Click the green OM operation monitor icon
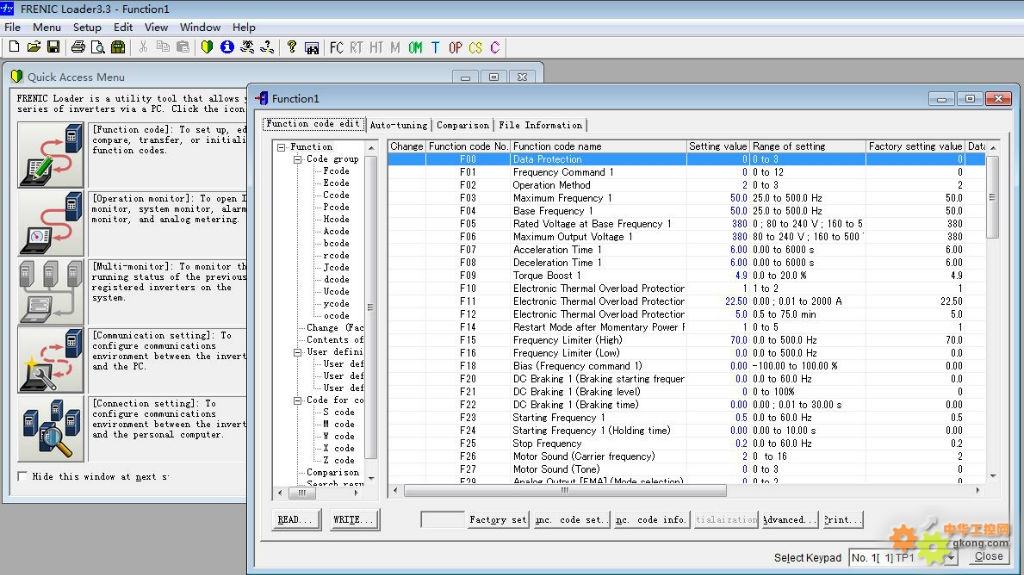 [x=415, y=48]
